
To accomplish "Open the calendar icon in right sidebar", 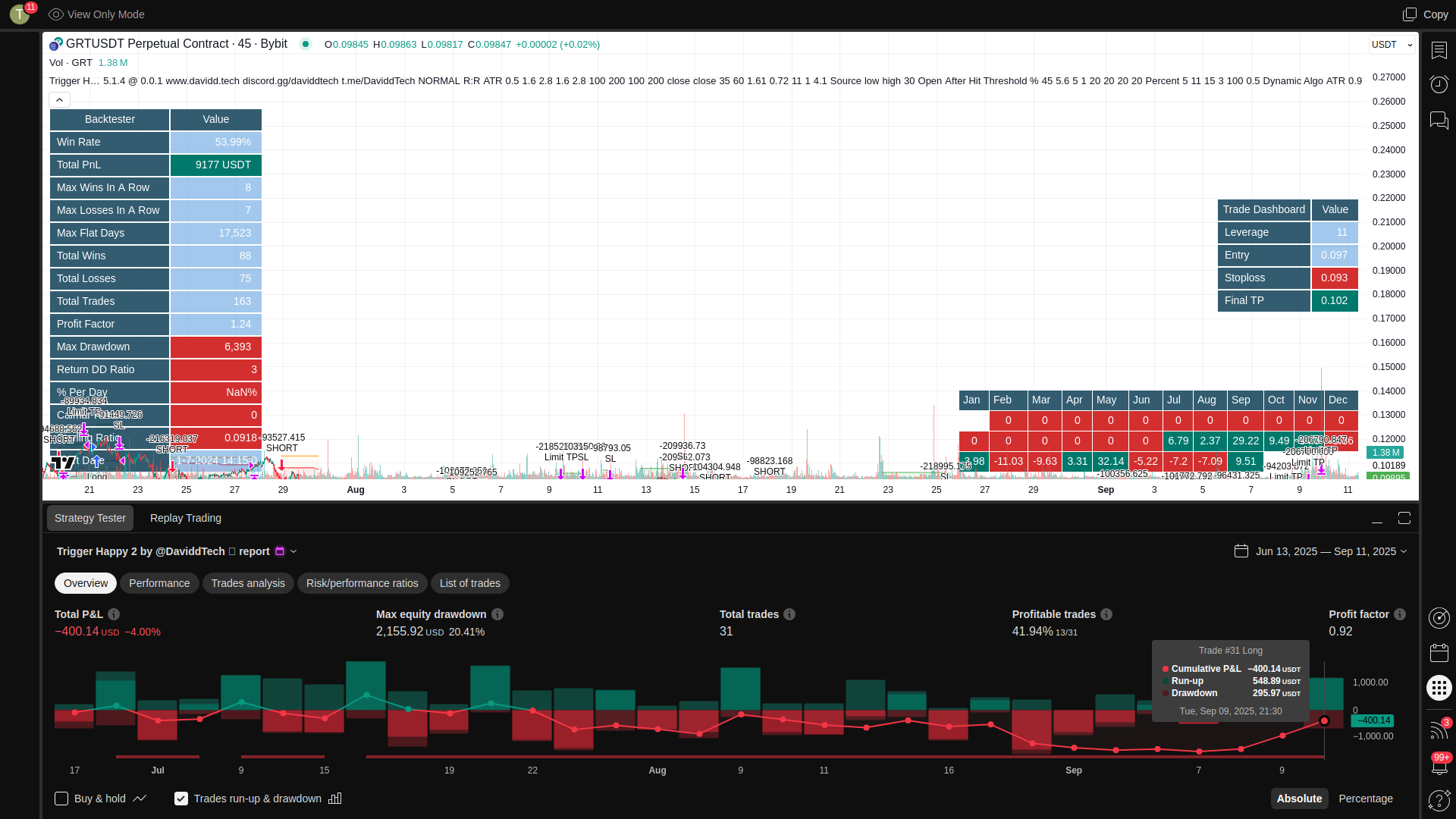I will tap(1439, 652).
